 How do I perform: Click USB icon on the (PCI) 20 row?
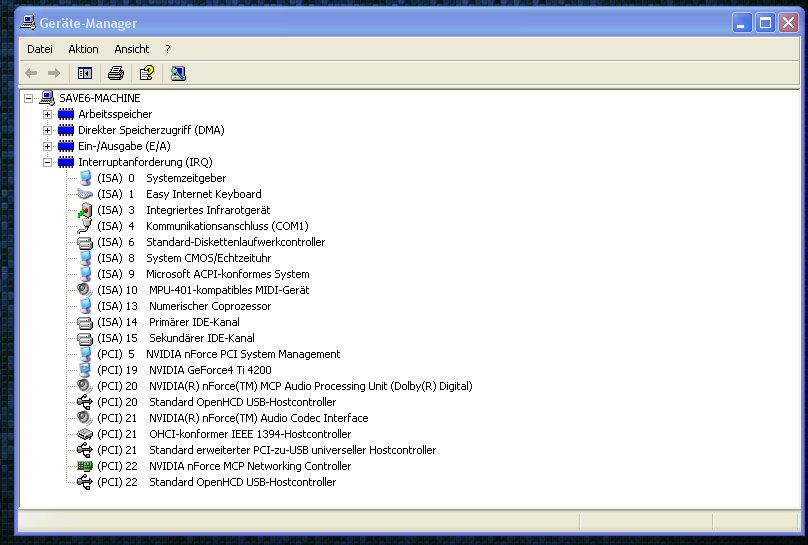click(x=85, y=402)
